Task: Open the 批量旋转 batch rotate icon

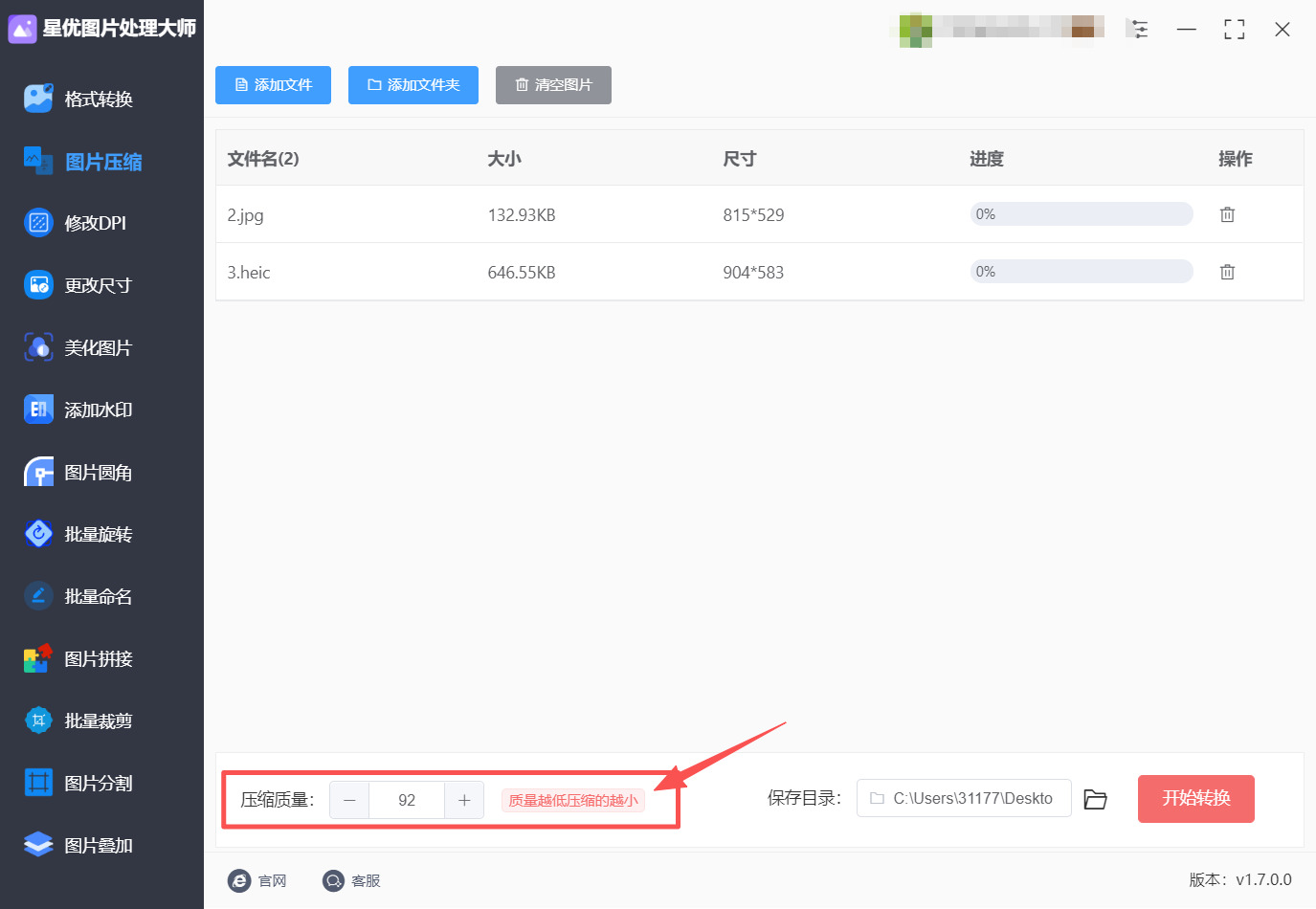Action: pyautogui.click(x=38, y=534)
